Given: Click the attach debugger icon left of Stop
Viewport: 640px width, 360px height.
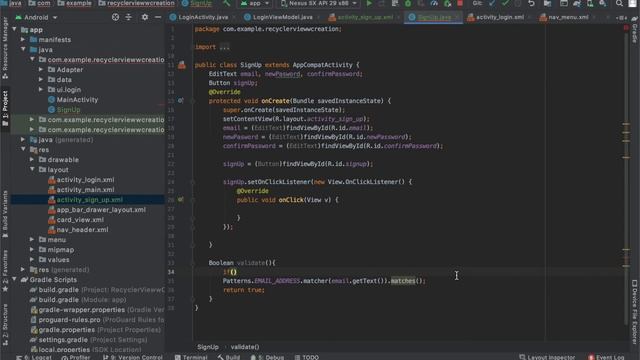Looking at the screenshot, I should click(447, 3).
